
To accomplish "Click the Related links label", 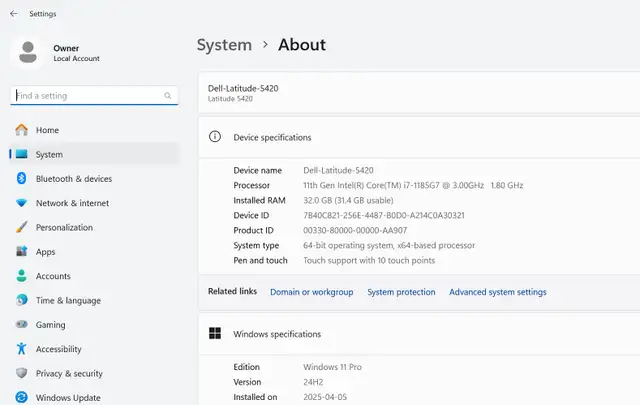I will point(232,291).
